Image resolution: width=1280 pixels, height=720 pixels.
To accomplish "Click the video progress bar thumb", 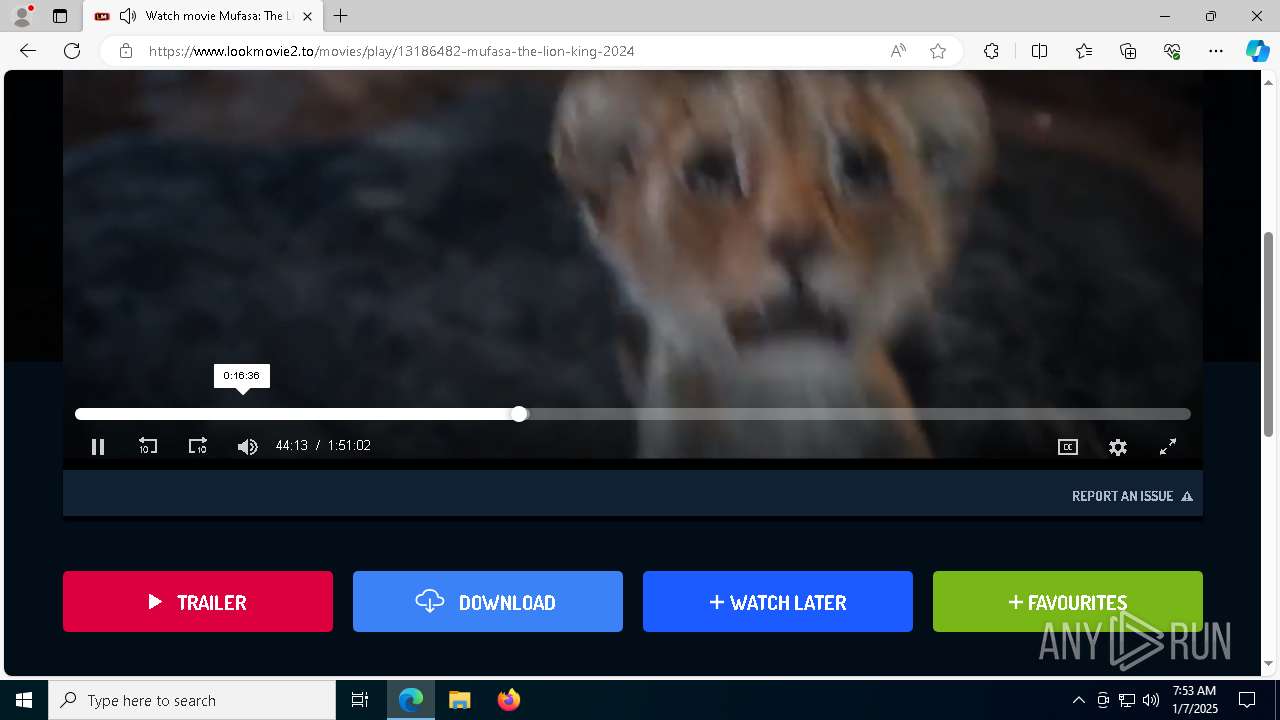I will (x=519, y=414).
